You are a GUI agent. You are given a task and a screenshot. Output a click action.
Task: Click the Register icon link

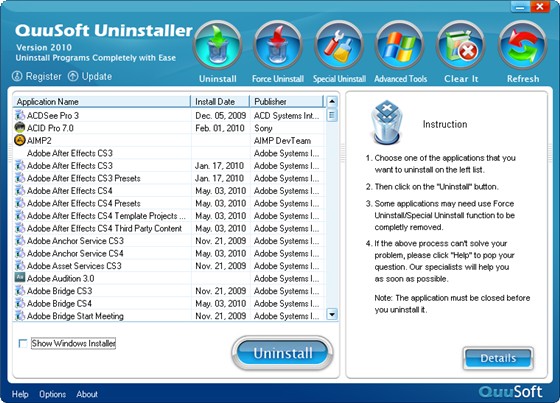(17, 76)
